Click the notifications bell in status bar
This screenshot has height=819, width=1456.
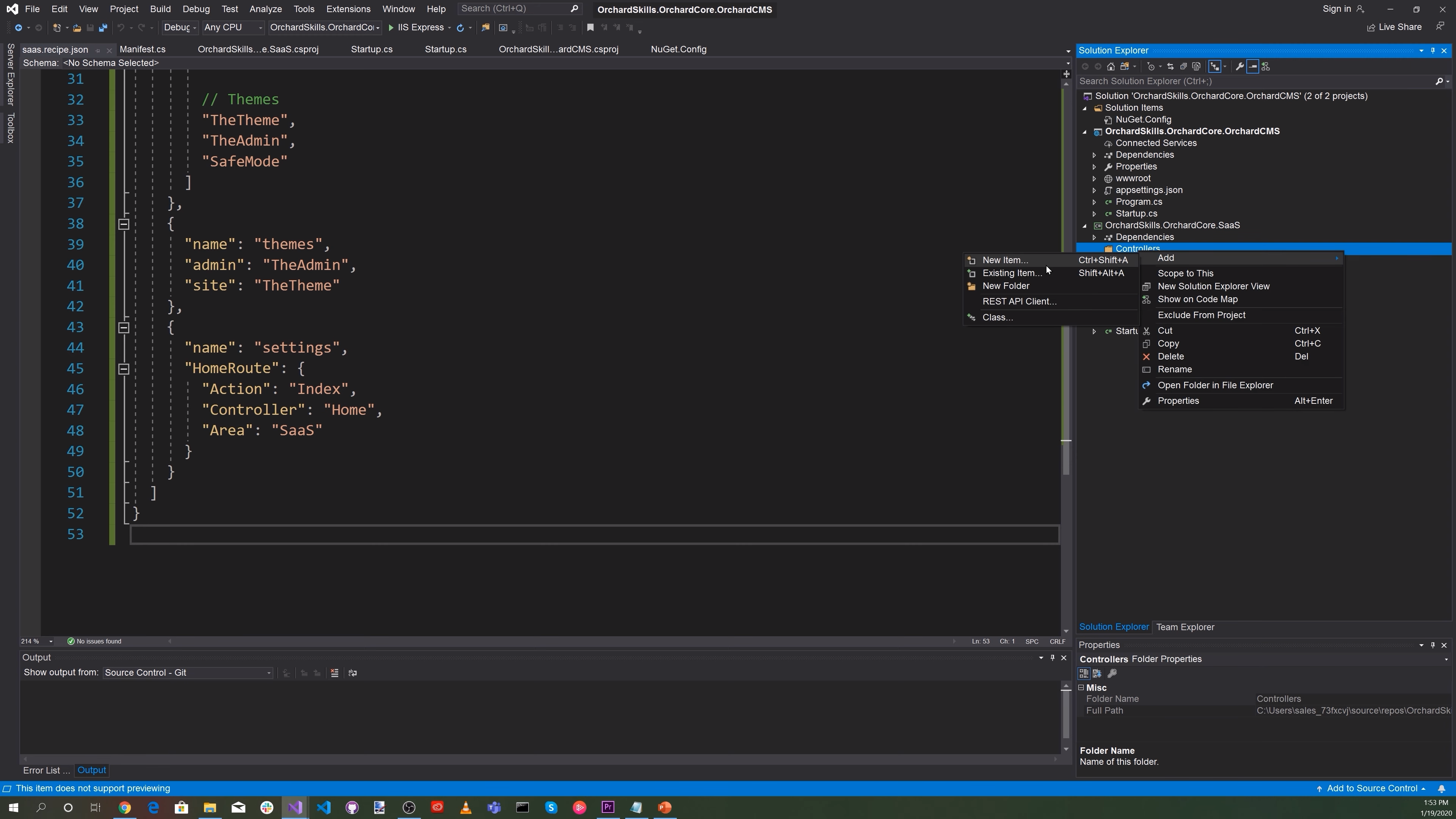(x=1441, y=789)
